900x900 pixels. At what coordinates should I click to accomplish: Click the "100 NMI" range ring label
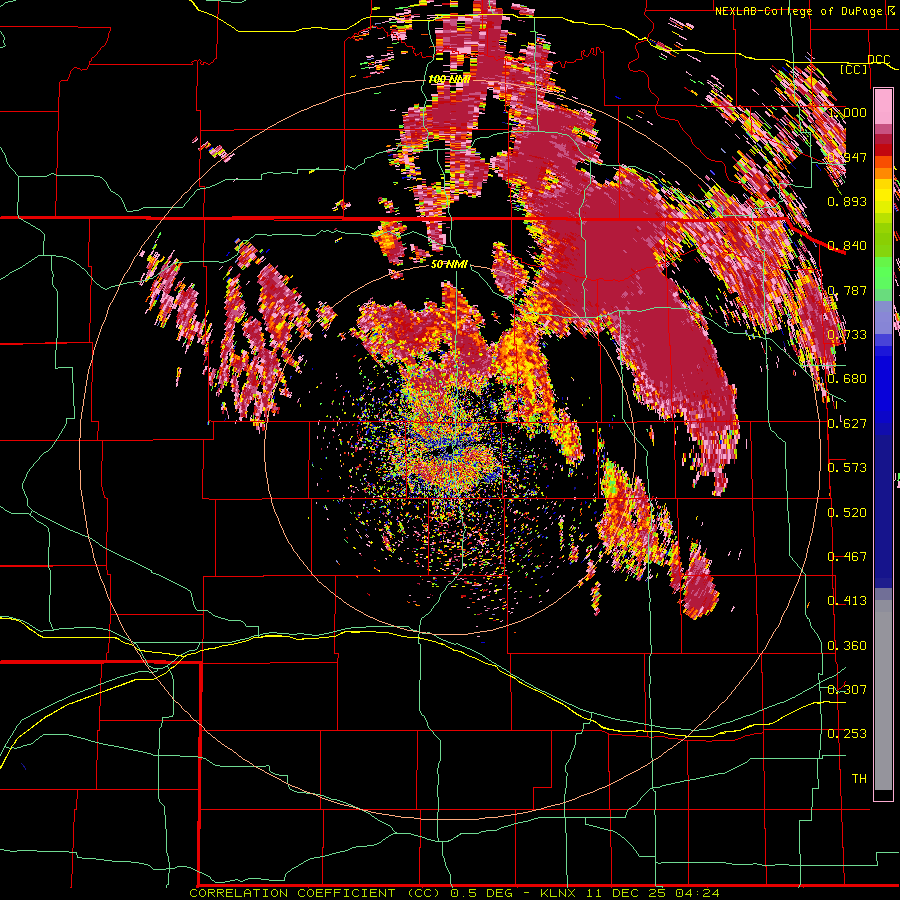click(x=450, y=79)
